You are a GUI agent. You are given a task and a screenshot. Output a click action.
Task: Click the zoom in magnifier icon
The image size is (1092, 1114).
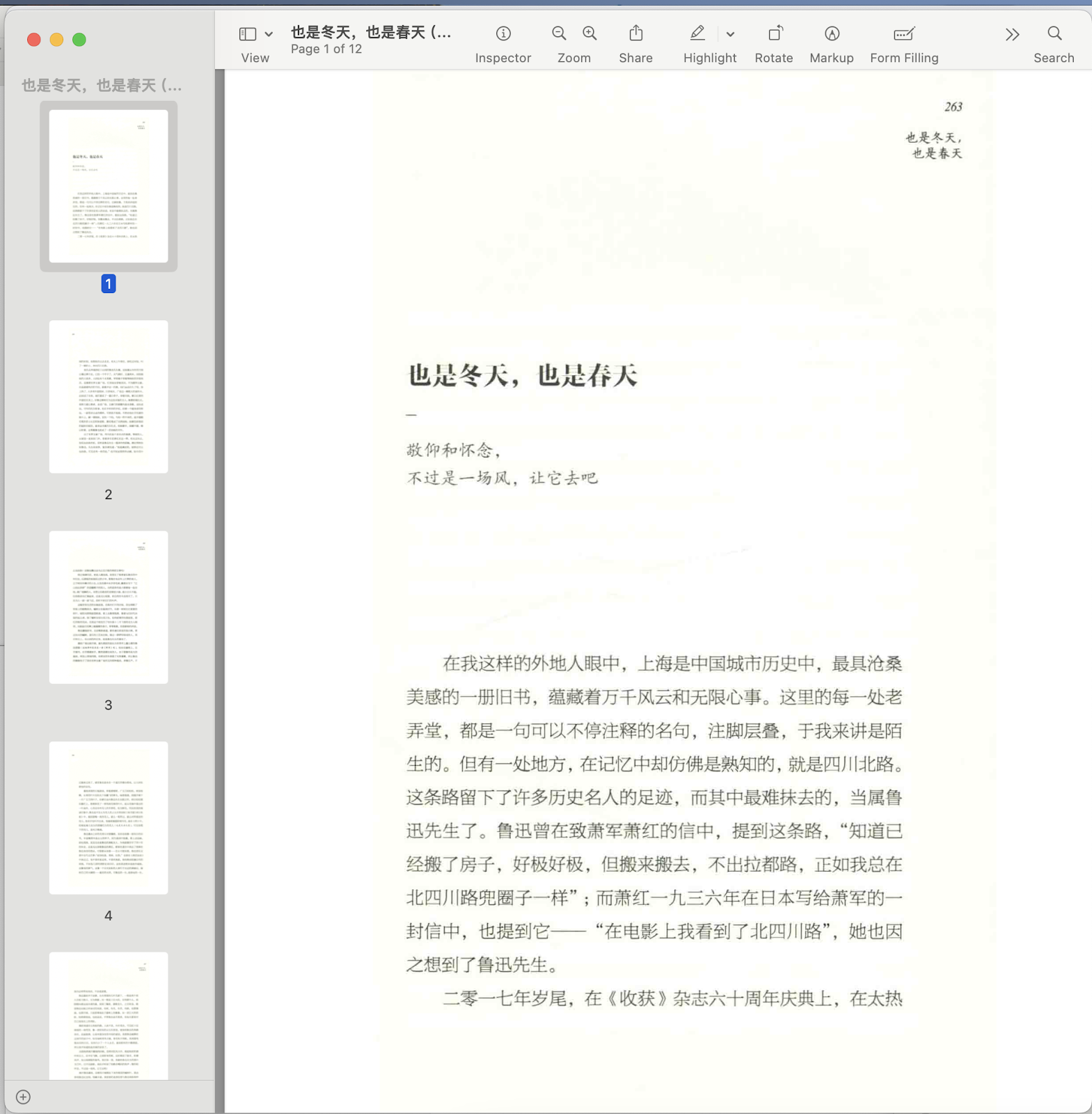[589, 33]
